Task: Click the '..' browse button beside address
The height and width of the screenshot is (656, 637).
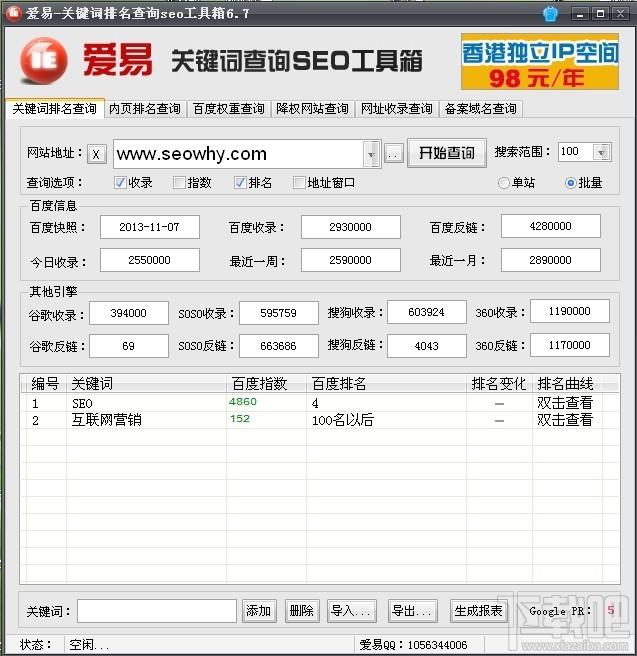Action: [x=394, y=154]
